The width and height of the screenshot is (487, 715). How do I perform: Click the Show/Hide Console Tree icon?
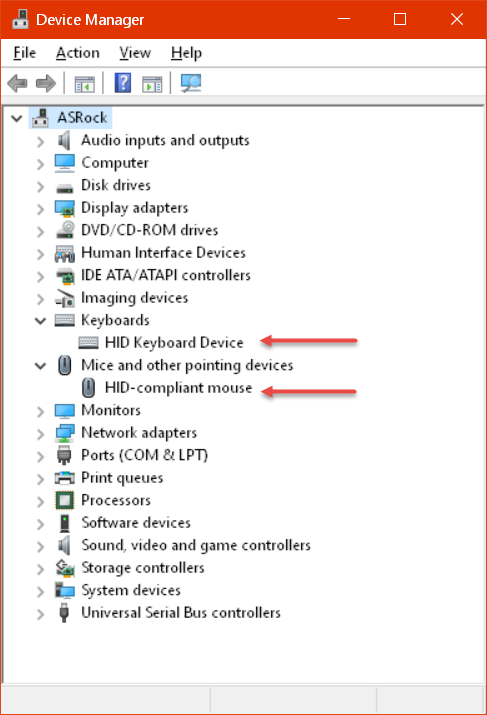coord(84,84)
